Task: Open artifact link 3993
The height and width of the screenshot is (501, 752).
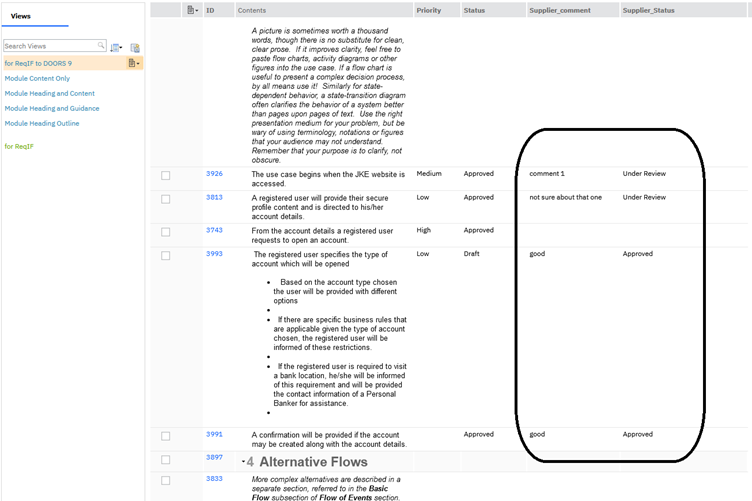Action: coord(214,254)
